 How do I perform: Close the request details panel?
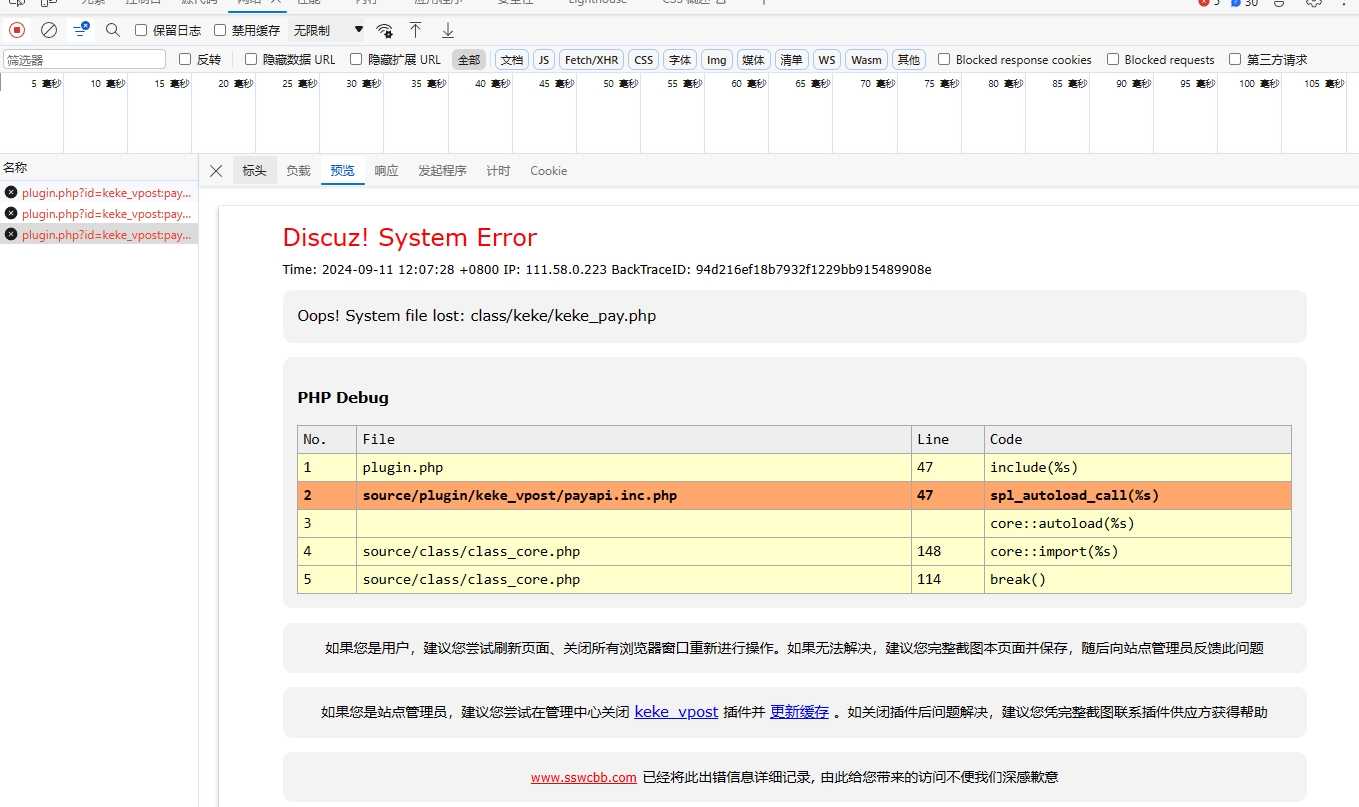point(216,171)
